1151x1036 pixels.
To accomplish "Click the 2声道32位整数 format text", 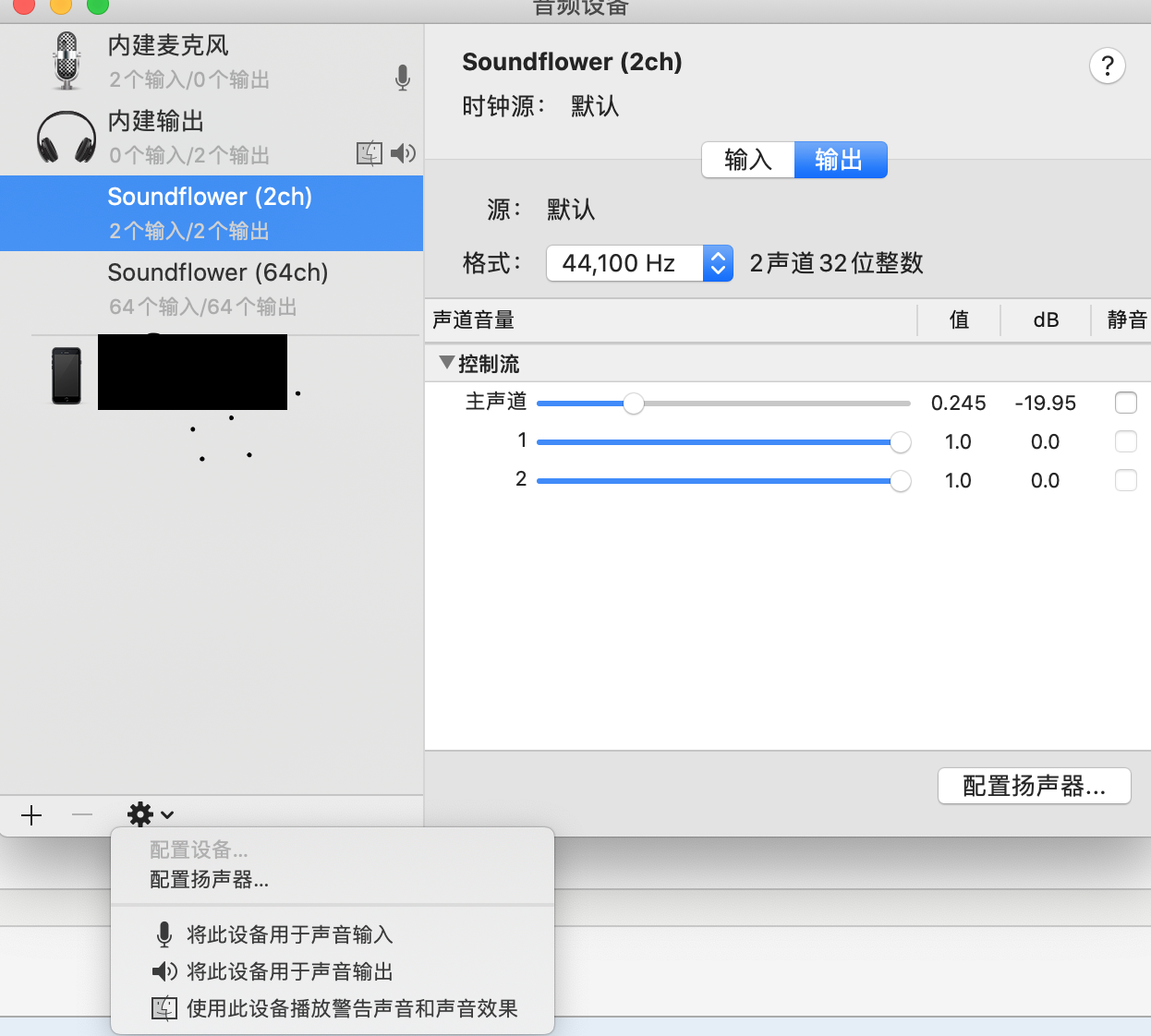I will click(x=837, y=263).
